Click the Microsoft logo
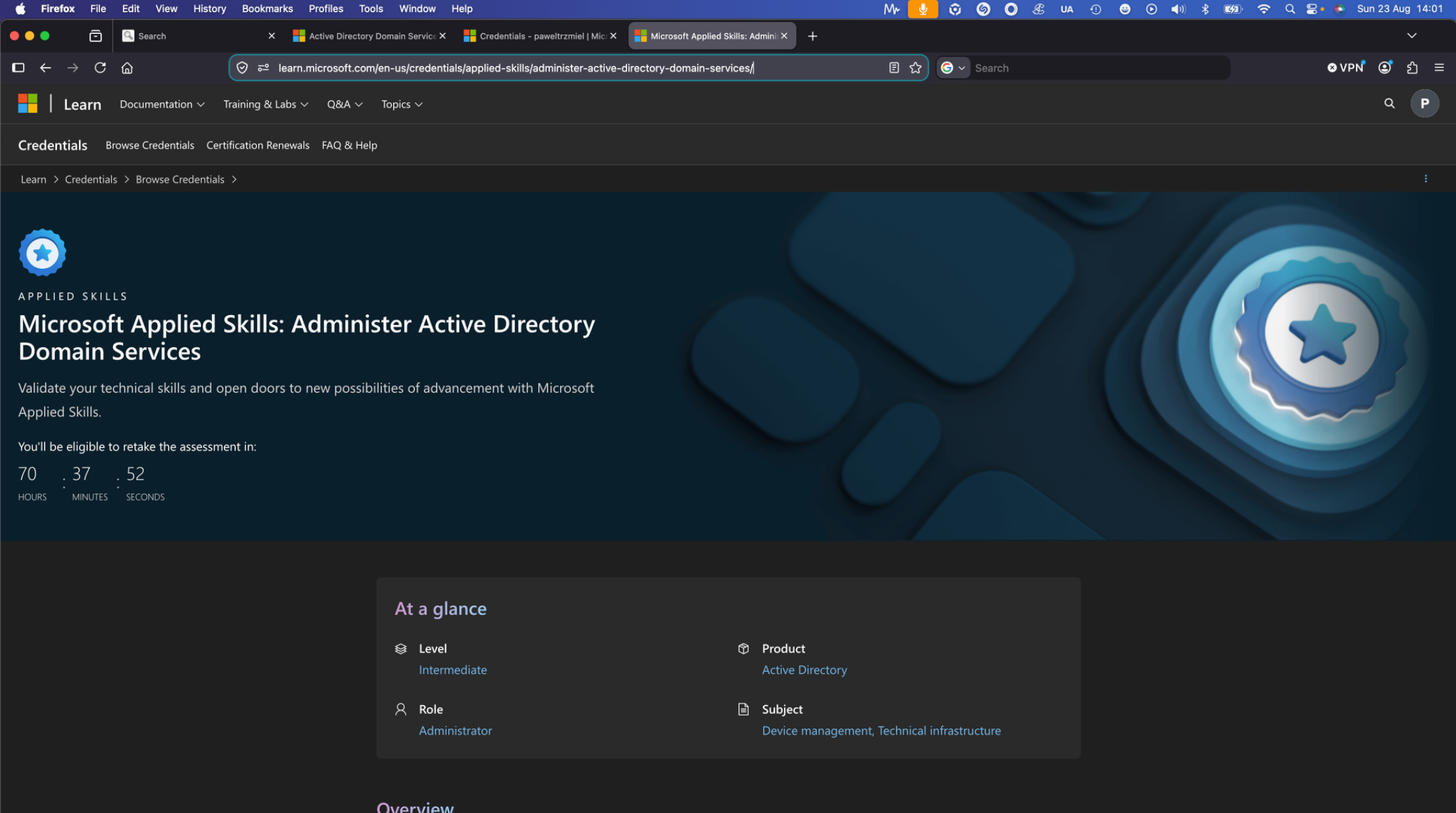 point(28,104)
